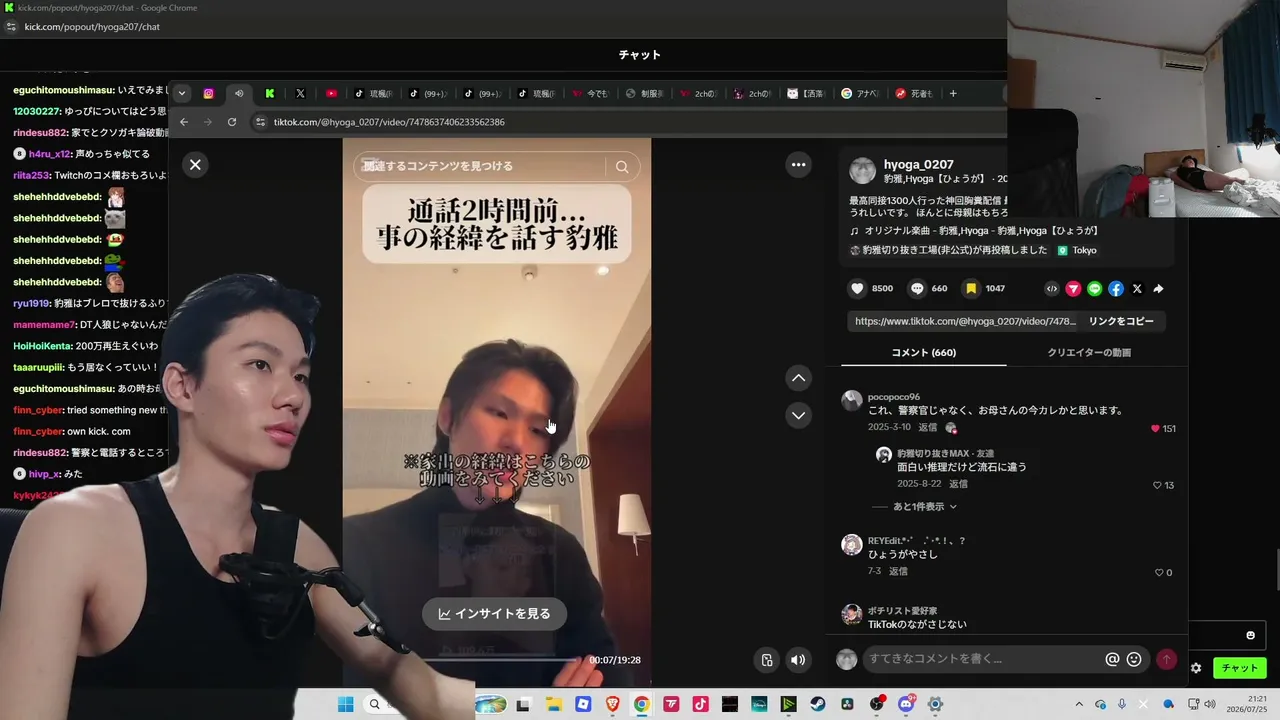Open the browser tab search dropdown
Image resolution: width=1280 pixels, height=720 pixels.
[181, 93]
